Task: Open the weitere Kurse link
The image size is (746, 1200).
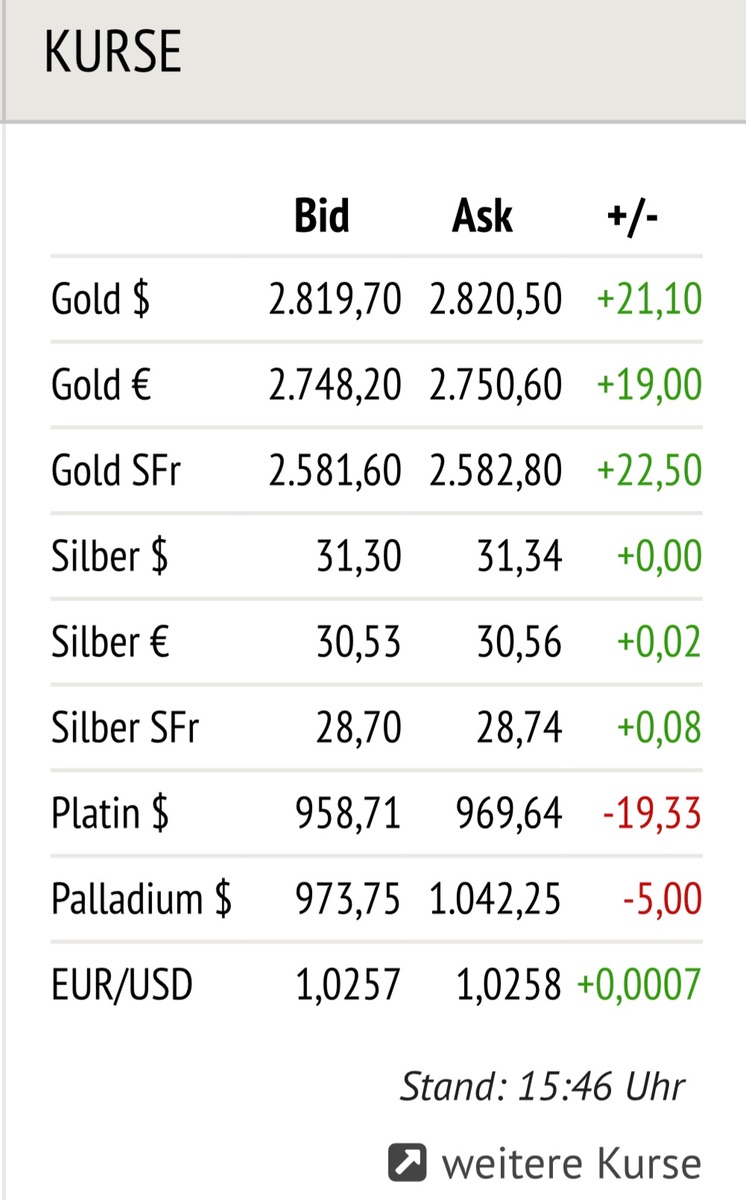Action: coord(570,1163)
